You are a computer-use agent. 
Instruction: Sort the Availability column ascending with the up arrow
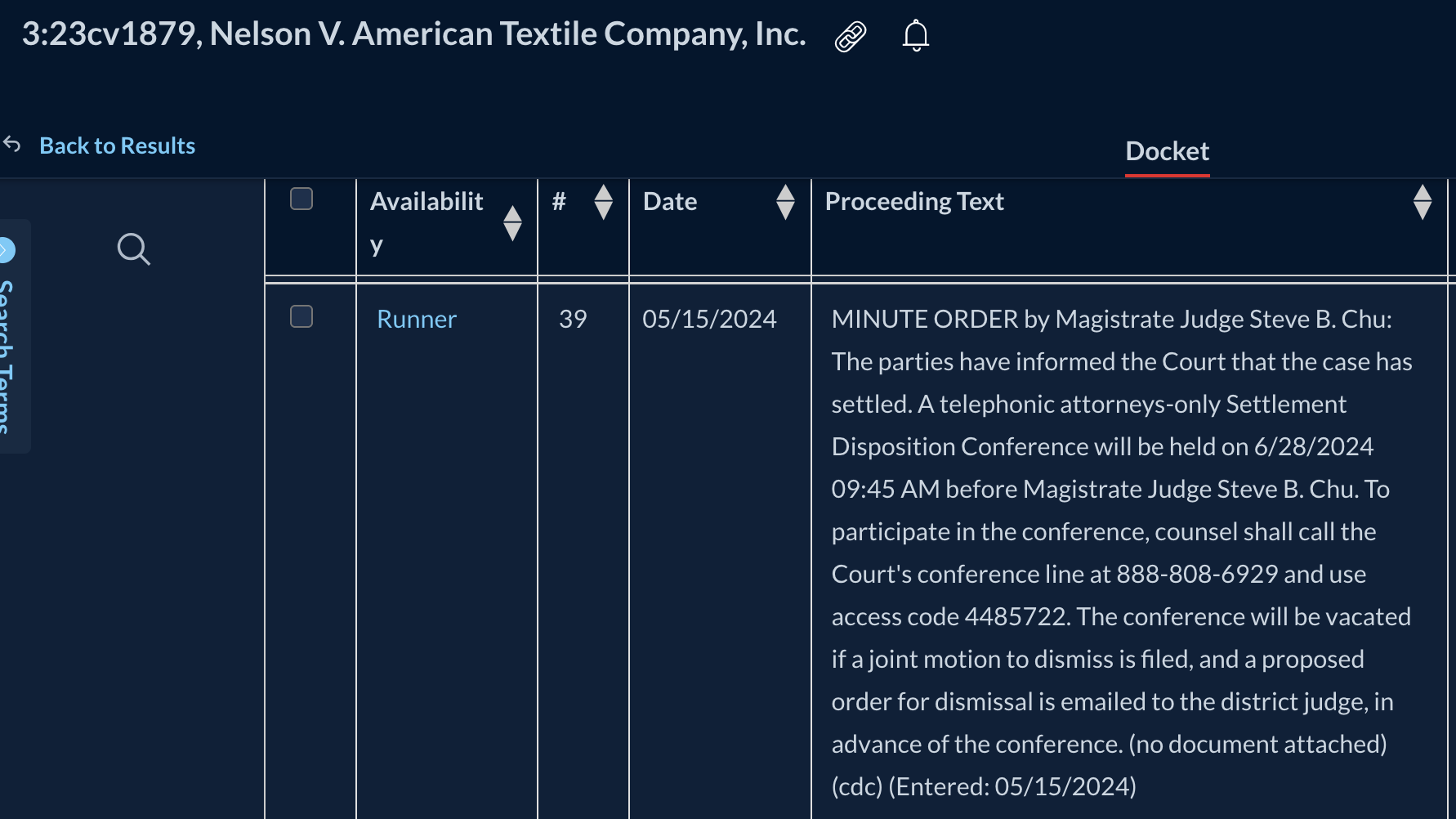click(512, 214)
